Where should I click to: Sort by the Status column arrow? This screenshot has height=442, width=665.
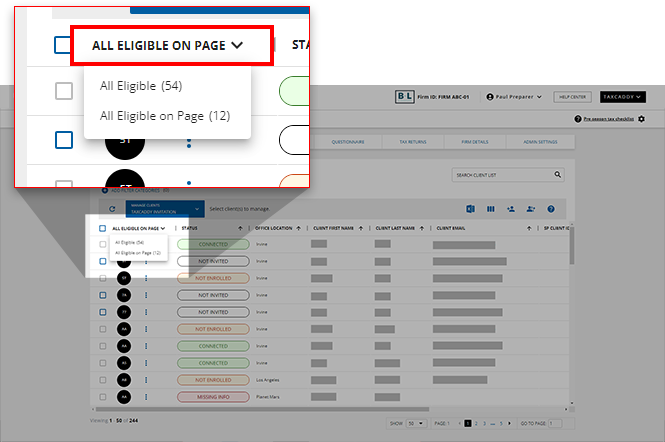(241, 228)
